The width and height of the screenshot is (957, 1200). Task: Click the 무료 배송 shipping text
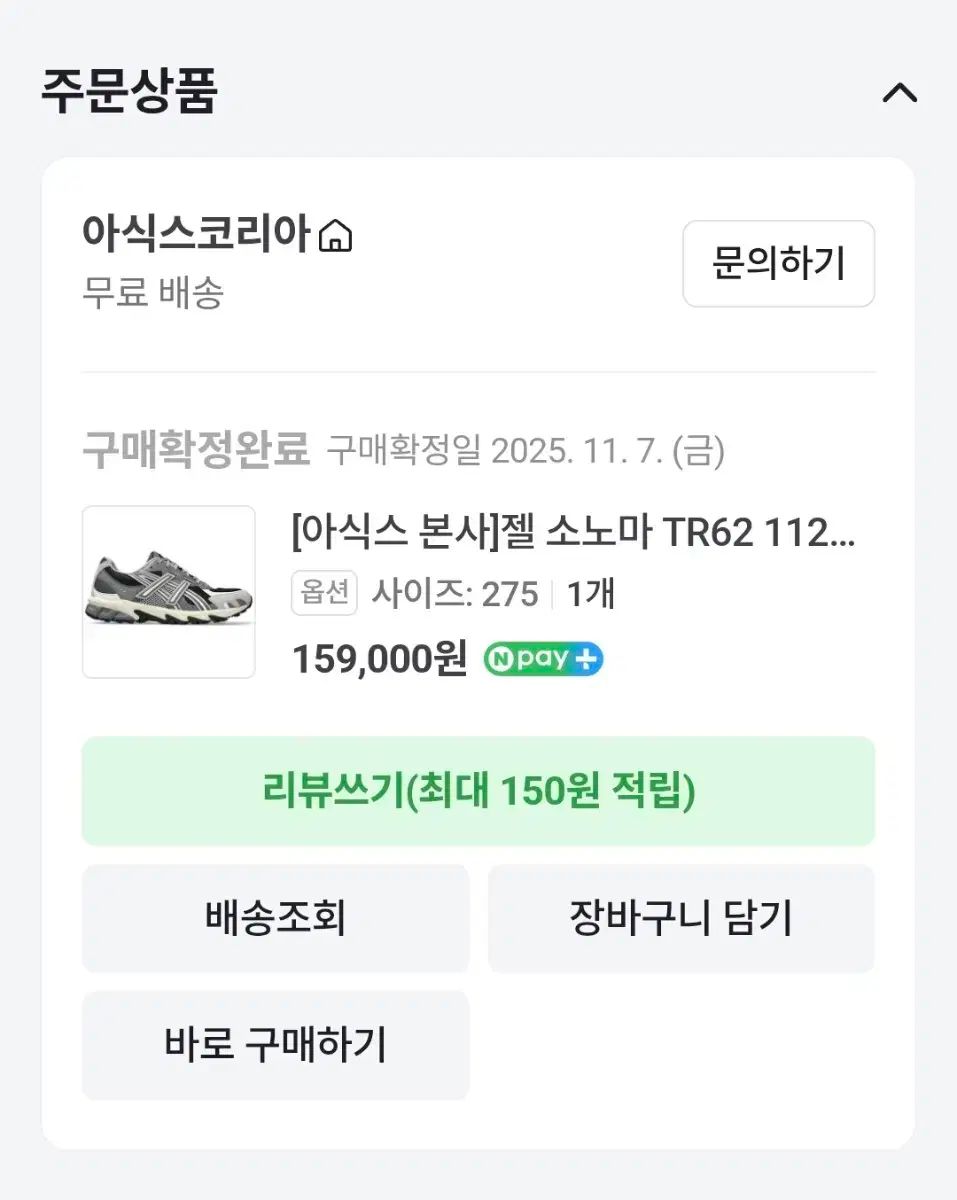coord(153,294)
